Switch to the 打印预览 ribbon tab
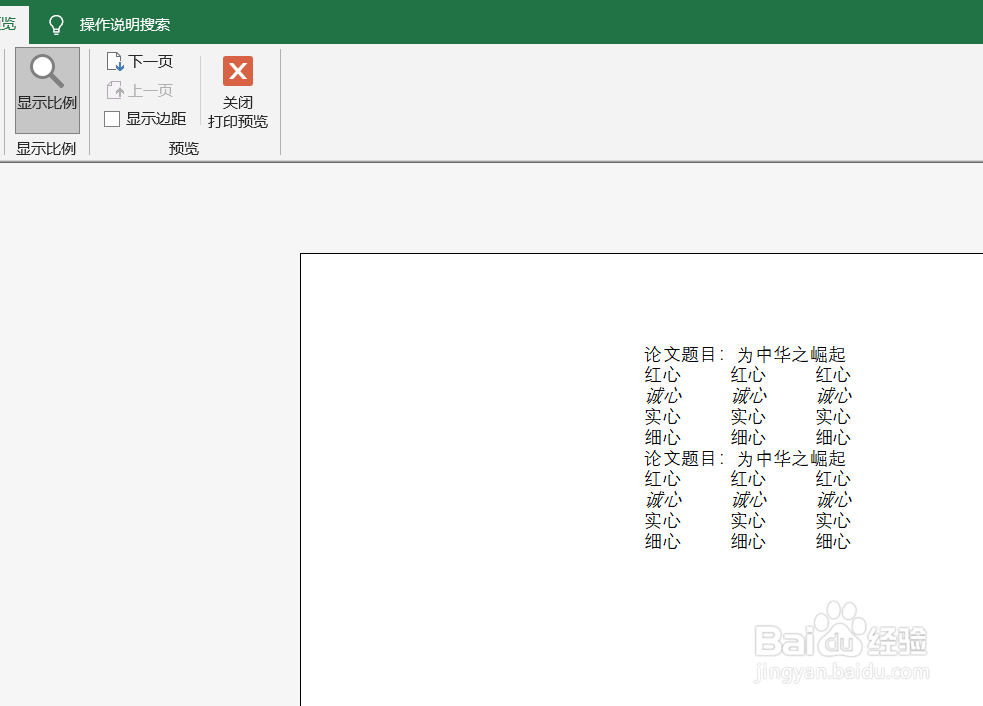983x706 pixels. coord(8,23)
